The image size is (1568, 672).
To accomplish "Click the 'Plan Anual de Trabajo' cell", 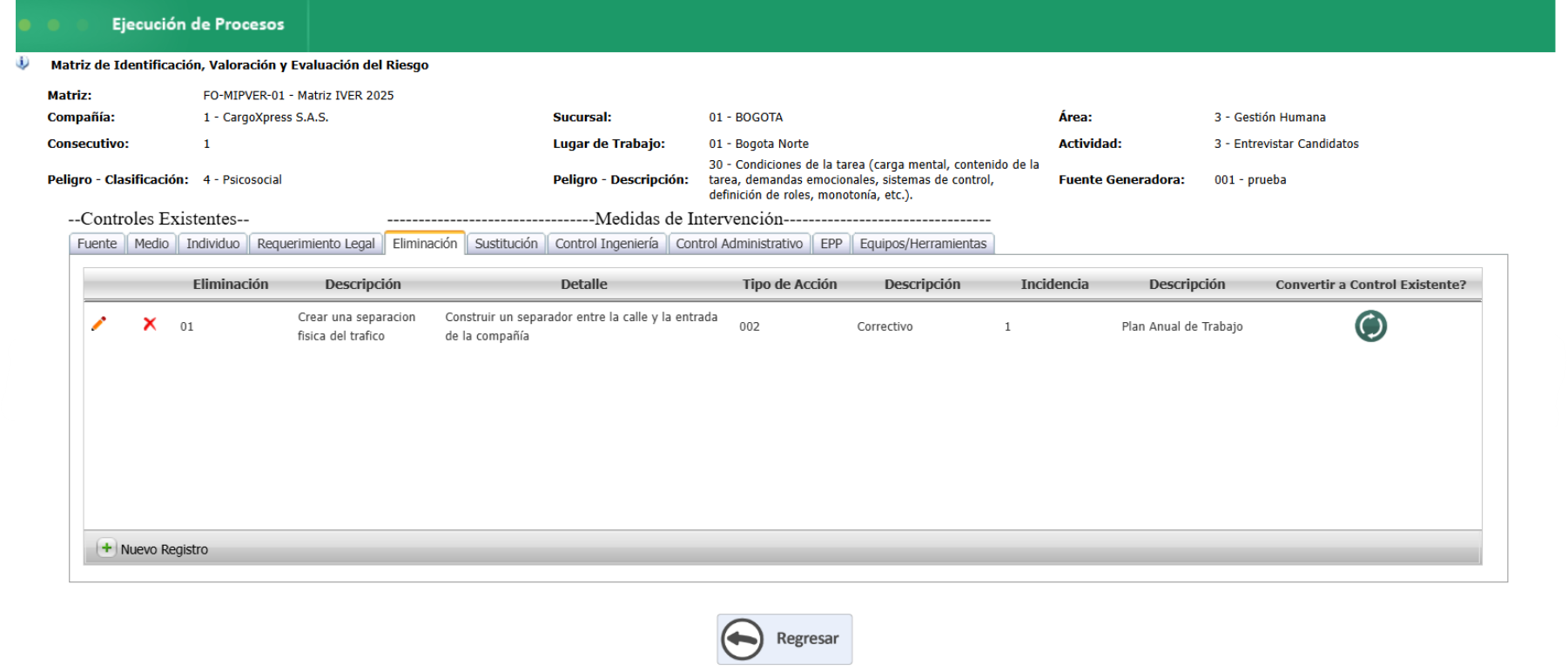I will click(x=1182, y=326).
